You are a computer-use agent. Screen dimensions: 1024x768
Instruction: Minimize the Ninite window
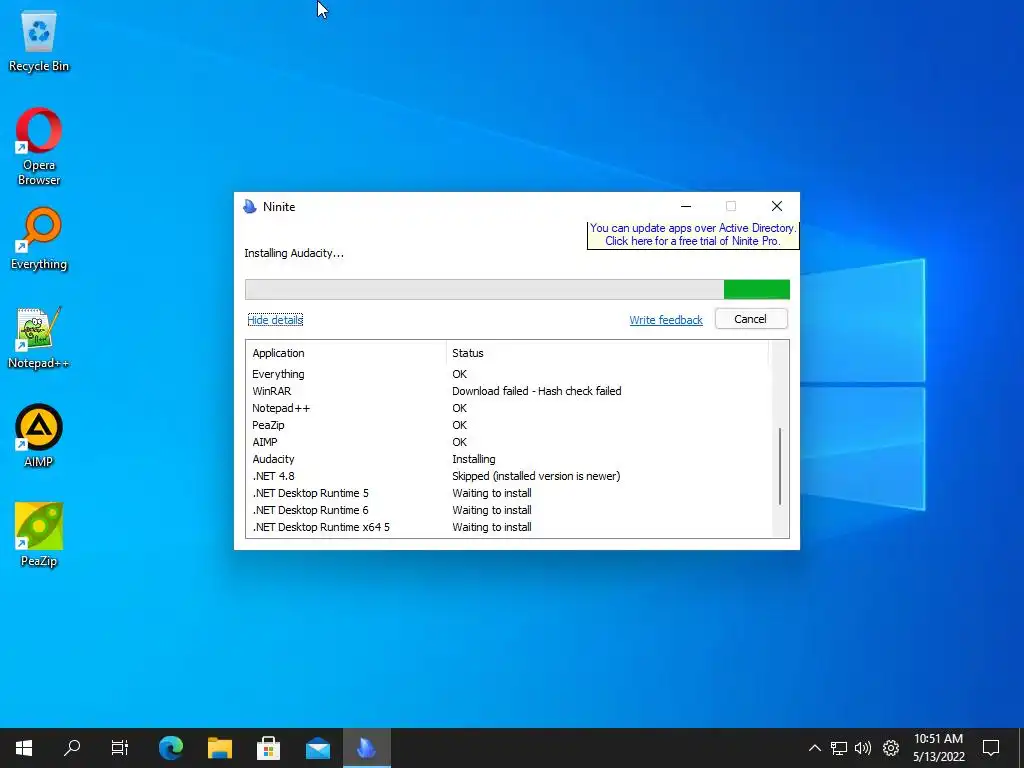click(686, 206)
